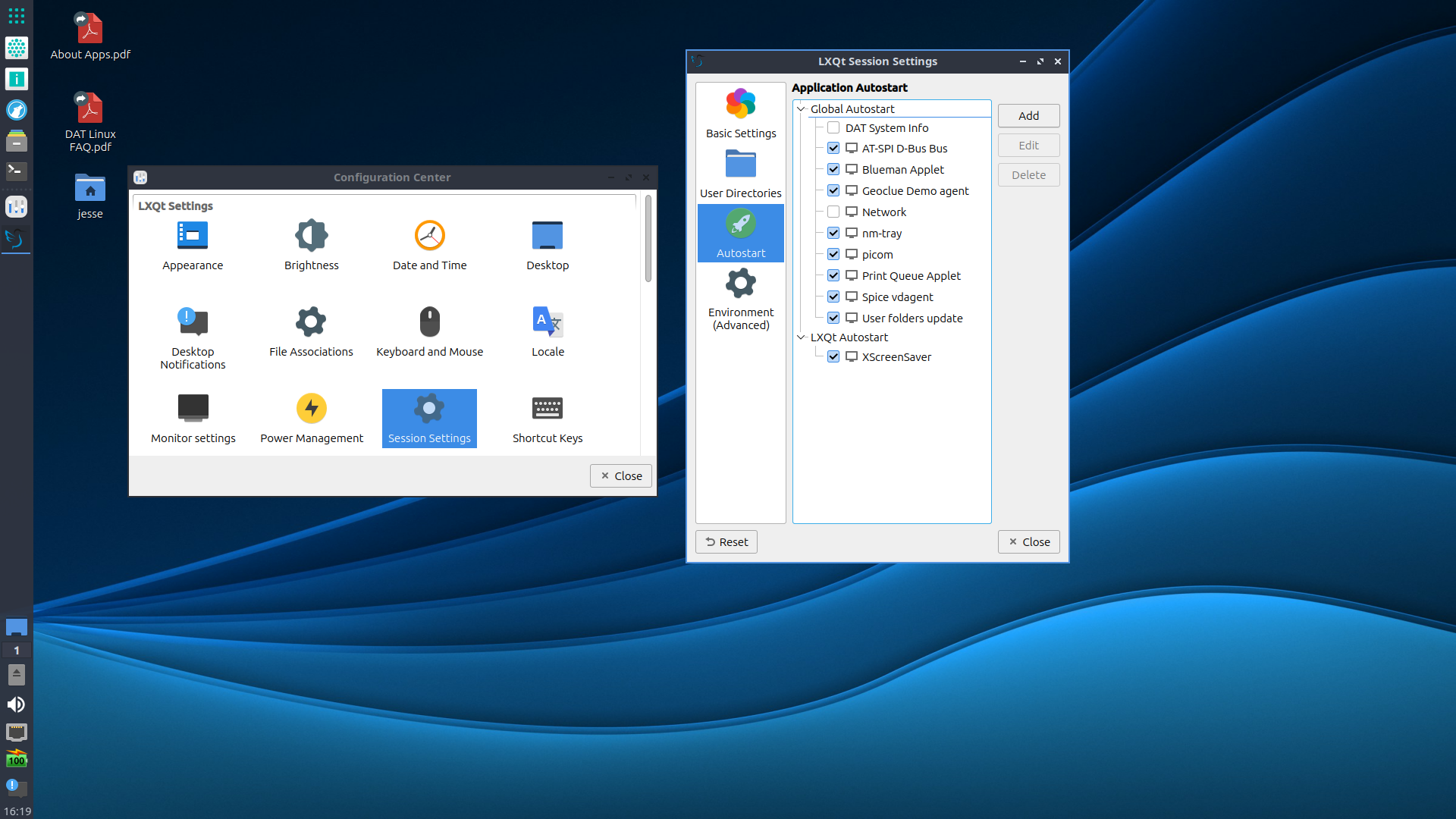Uncheck picom autostart entry

(833, 254)
